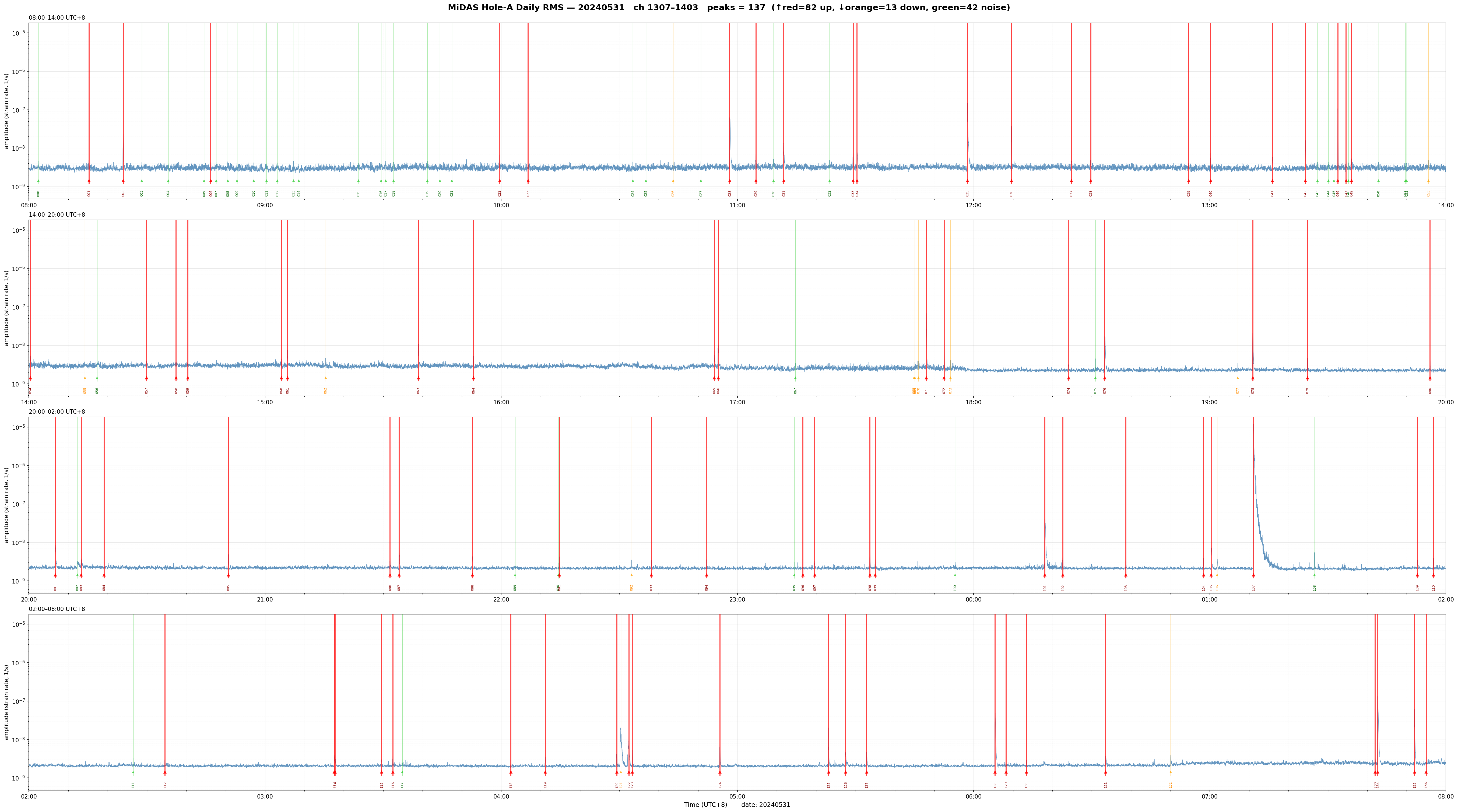Select the red peak marker labeled 080
Viewport: 1458px width, 812px height.
point(1430,378)
